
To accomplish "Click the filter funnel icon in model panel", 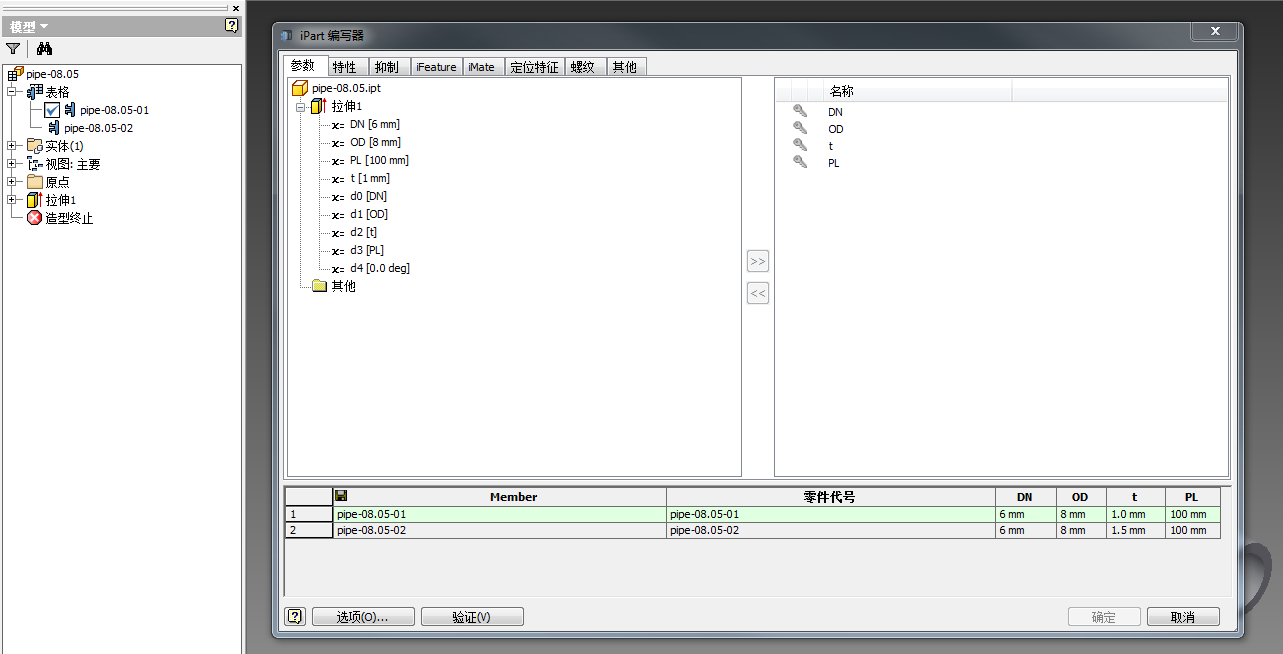I will [13, 48].
